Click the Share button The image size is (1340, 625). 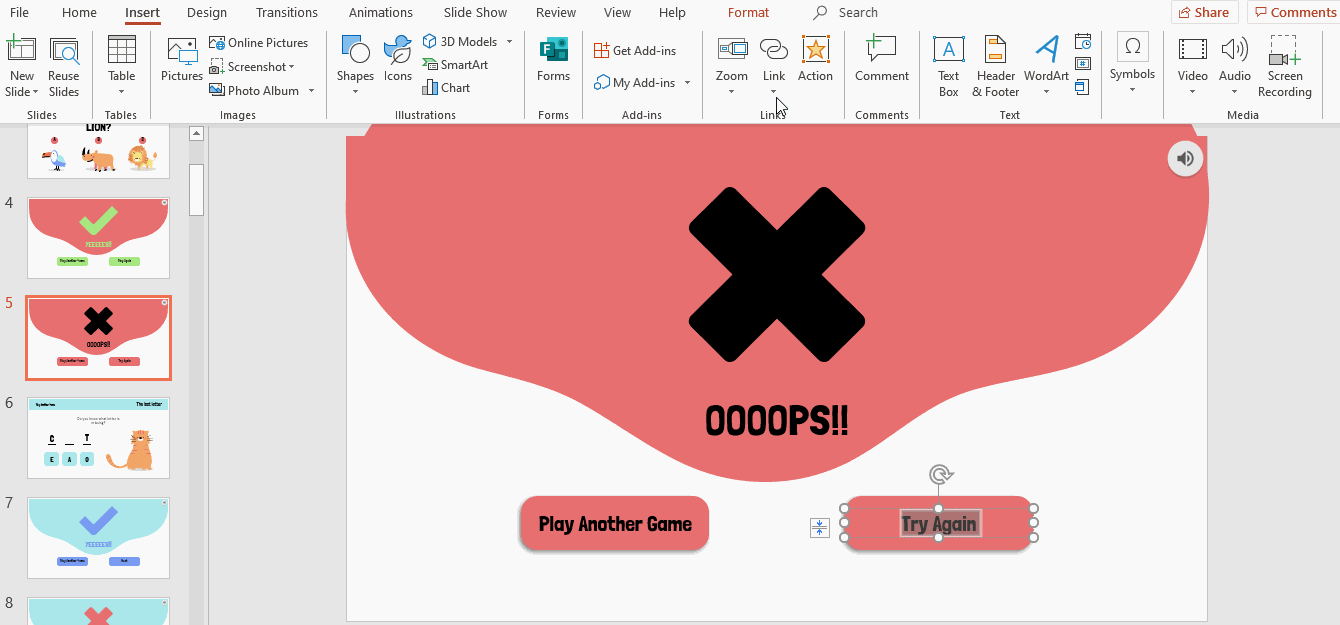pyautogui.click(x=1204, y=13)
